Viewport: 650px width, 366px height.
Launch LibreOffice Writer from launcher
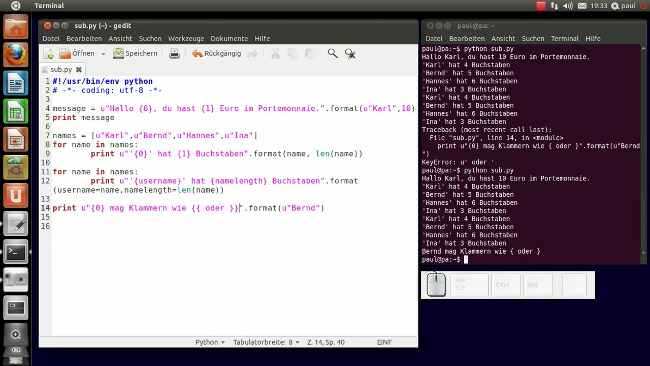pyautogui.click(x=16, y=83)
